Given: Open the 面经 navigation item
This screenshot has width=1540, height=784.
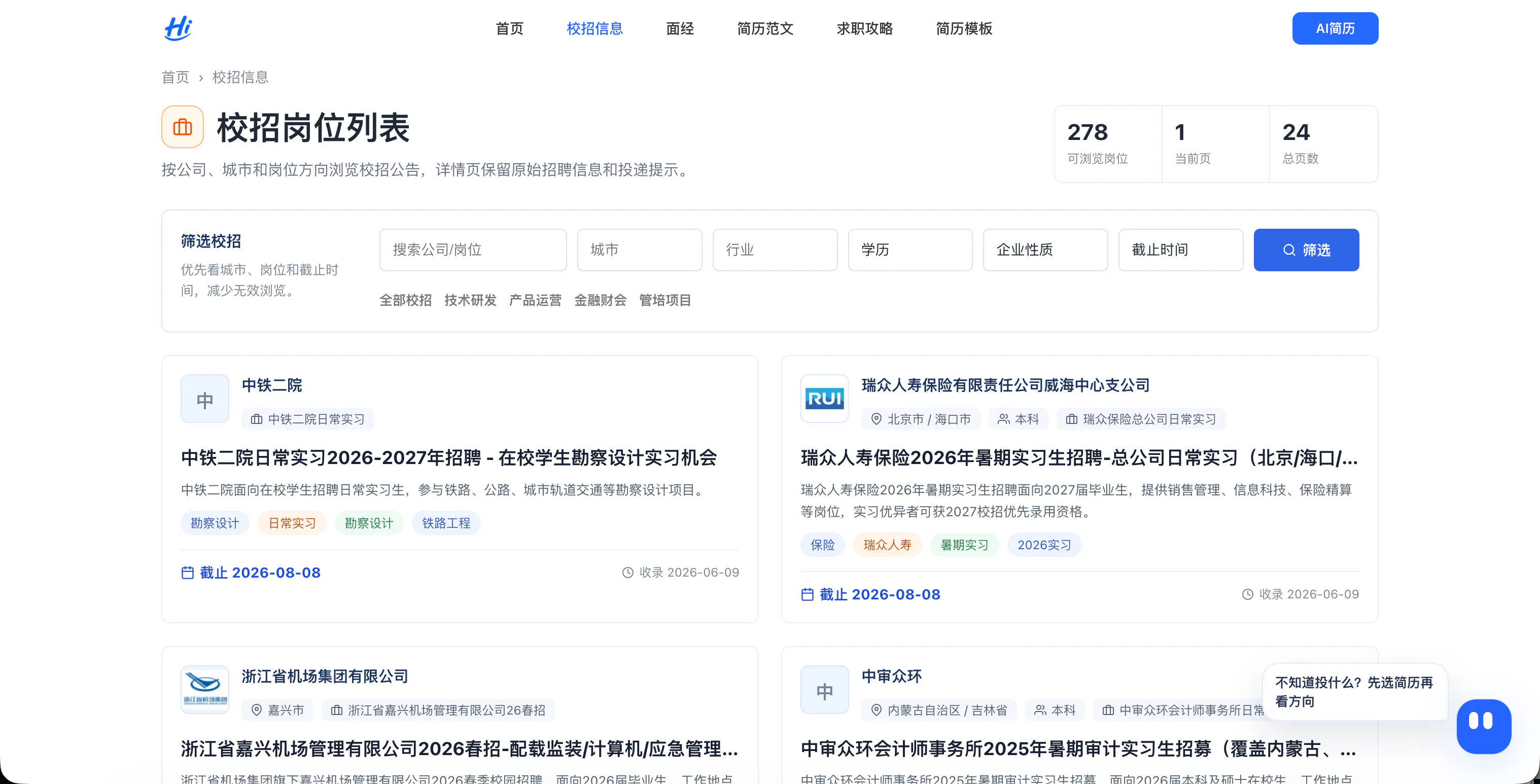Looking at the screenshot, I should point(680,28).
